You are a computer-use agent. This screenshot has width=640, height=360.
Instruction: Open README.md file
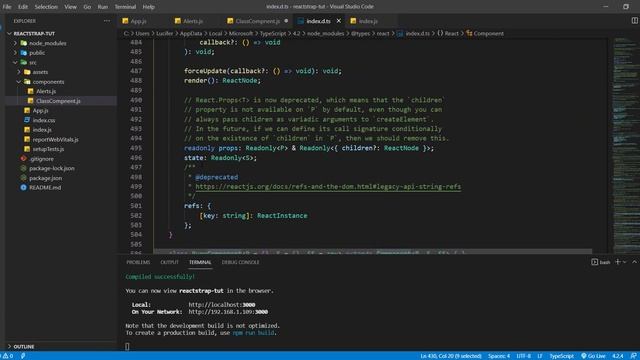pos(45,187)
